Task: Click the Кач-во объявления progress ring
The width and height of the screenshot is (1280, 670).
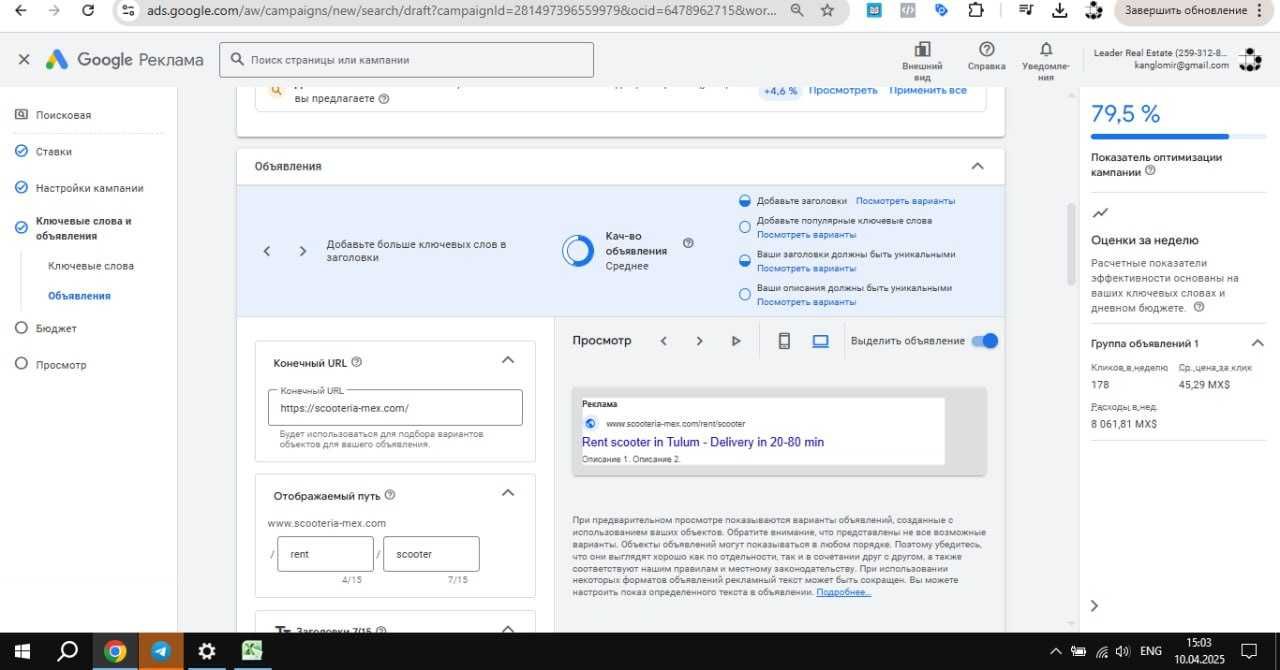Action: pyautogui.click(x=578, y=251)
